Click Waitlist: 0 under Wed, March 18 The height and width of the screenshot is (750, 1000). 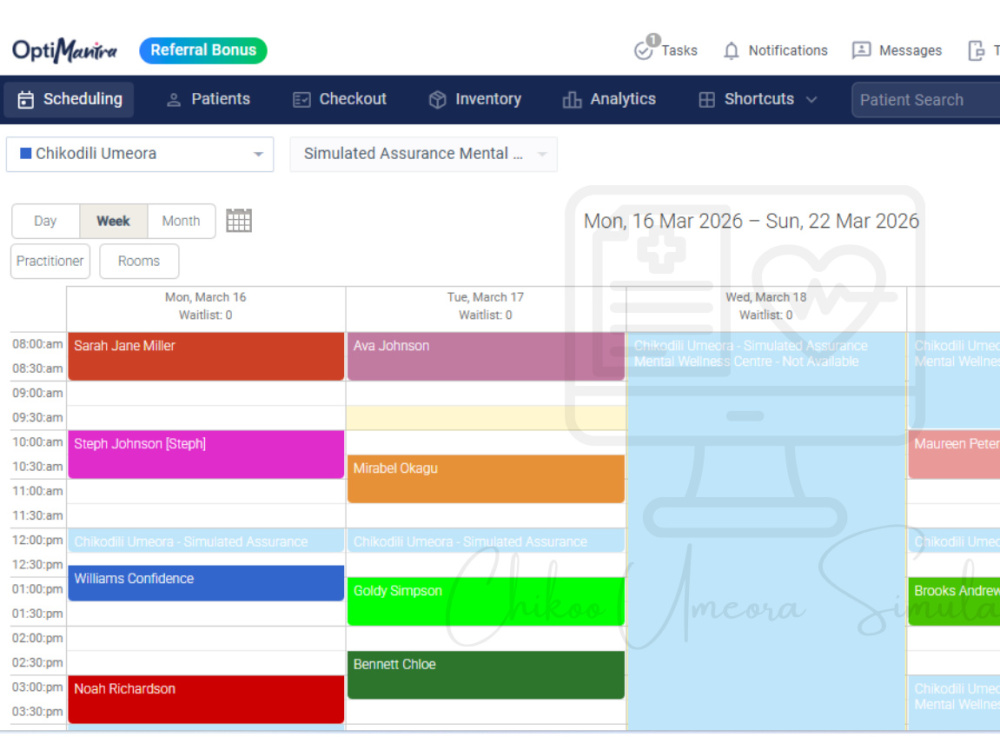(x=766, y=315)
